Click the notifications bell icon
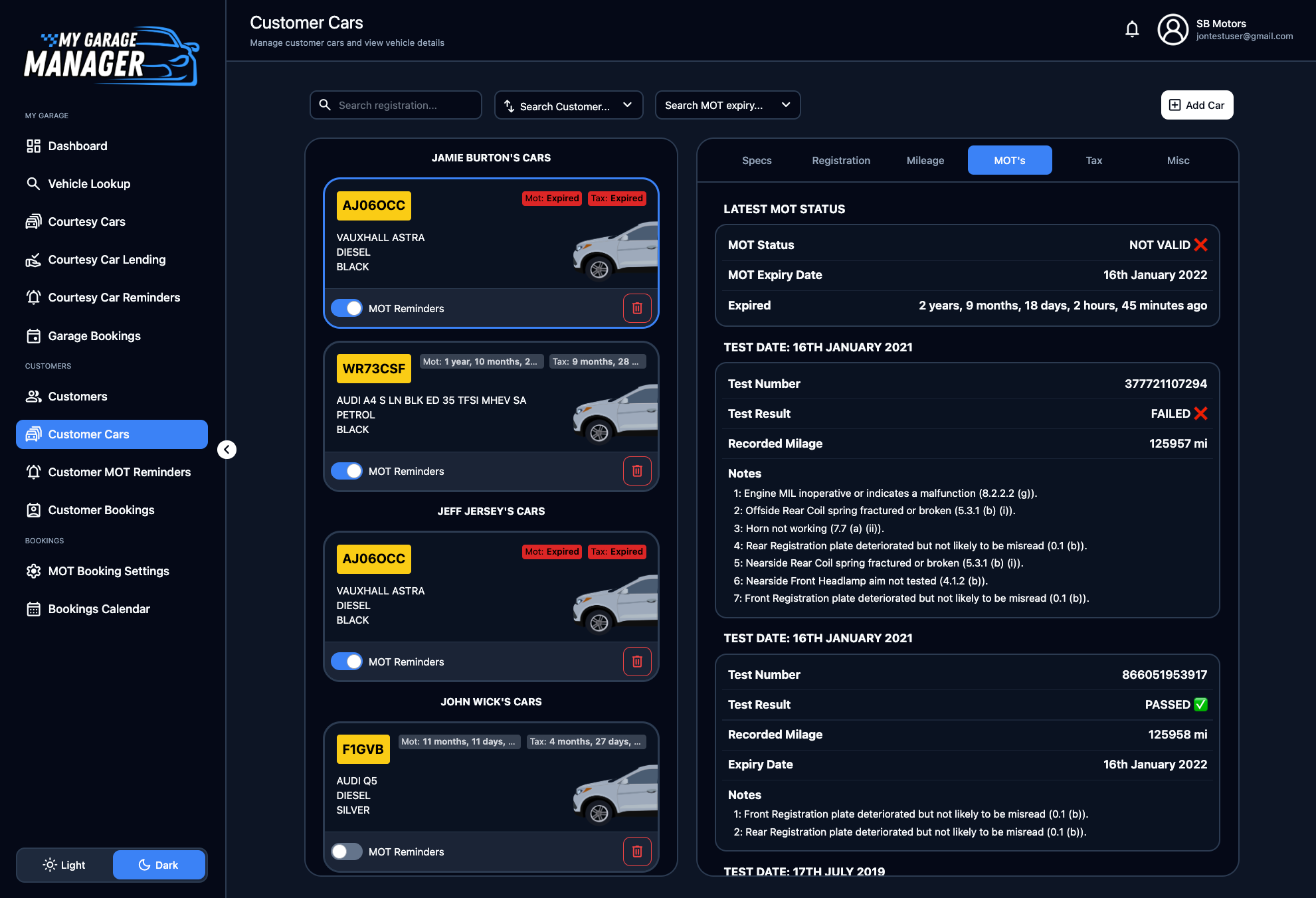The width and height of the screenshot is (1316, 898). pyautogui.click(x=1132, y=29)
